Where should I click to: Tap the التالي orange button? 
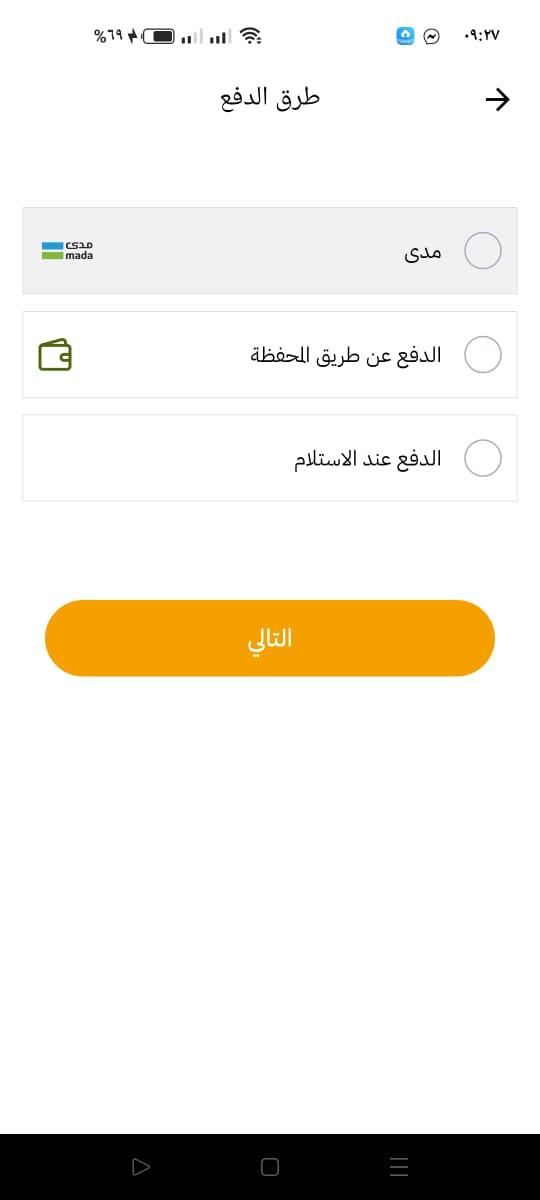tap(270, 638)
